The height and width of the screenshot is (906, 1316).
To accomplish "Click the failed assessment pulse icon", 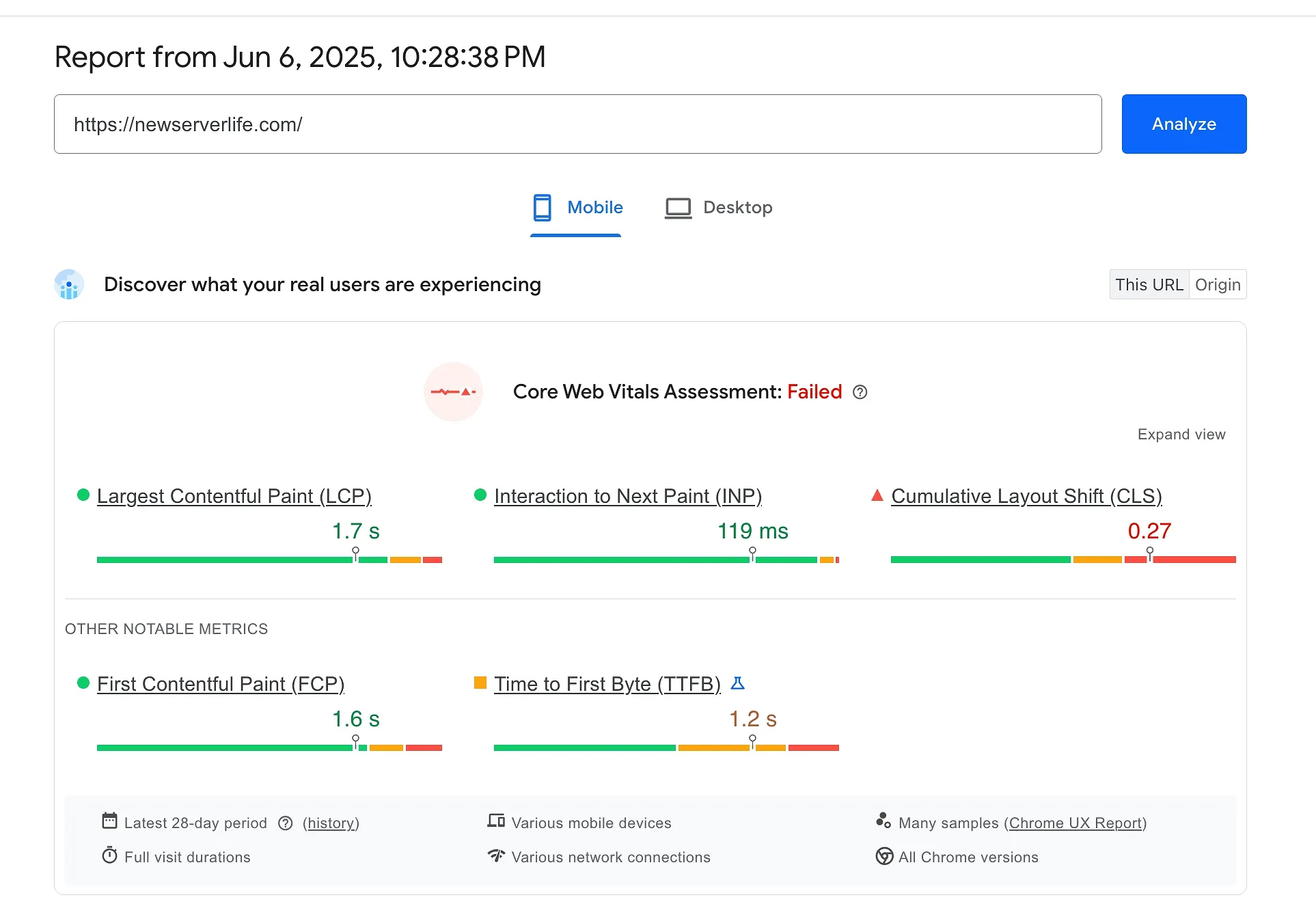I will [453, 392].
